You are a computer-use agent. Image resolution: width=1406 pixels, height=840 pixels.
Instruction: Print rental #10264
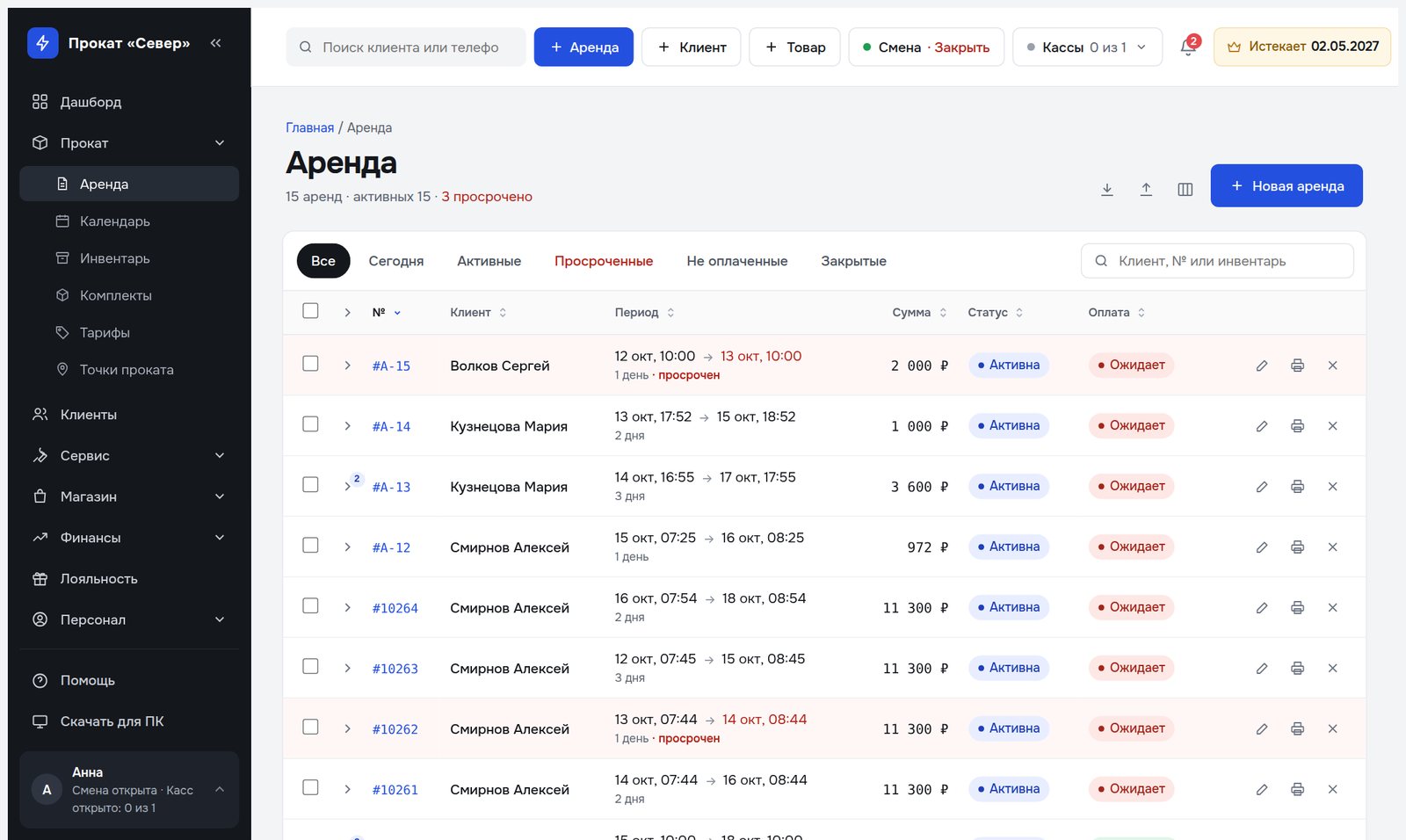[1297, 608]
